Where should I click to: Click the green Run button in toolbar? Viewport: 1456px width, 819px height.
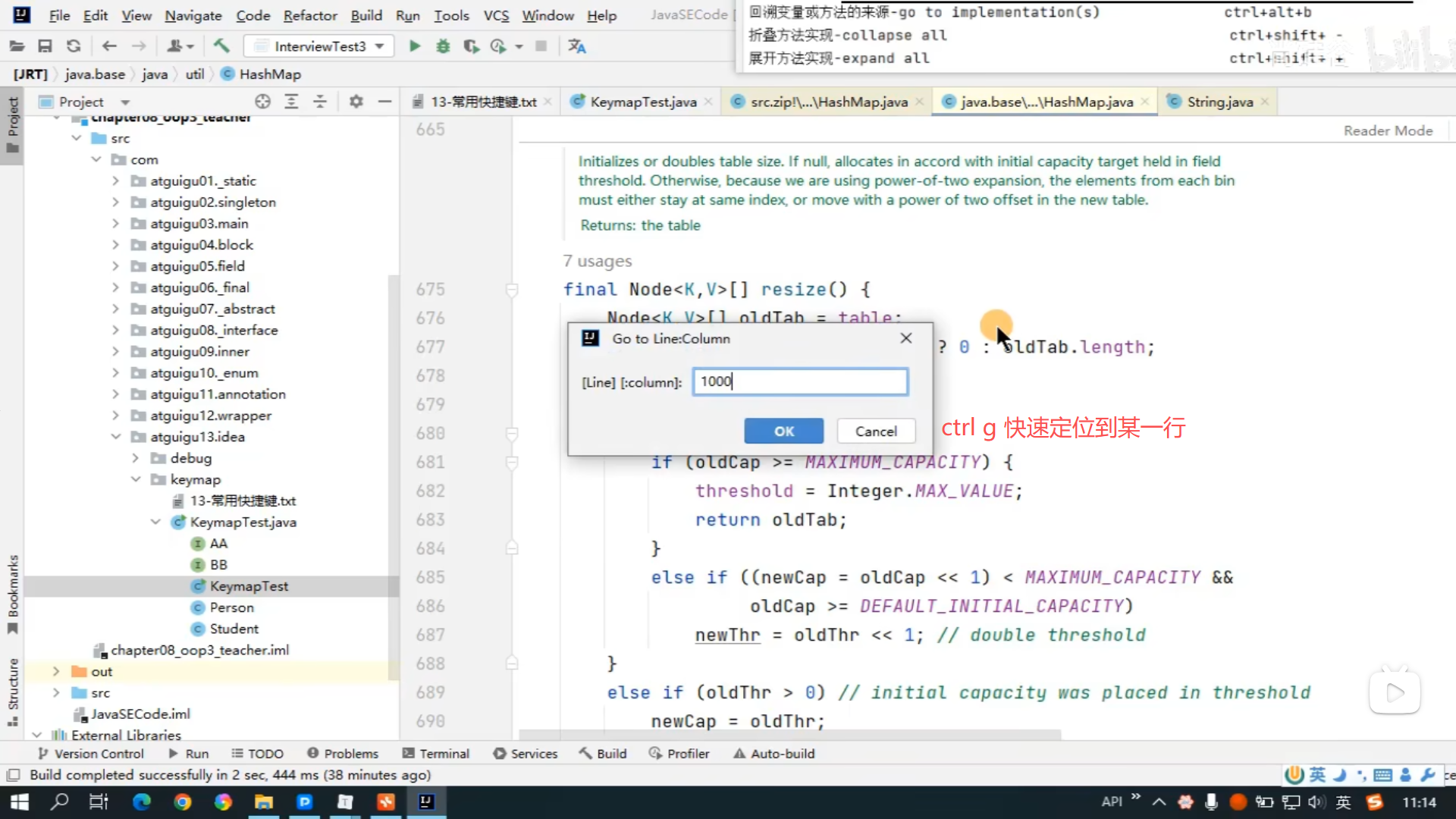[414, 46]
